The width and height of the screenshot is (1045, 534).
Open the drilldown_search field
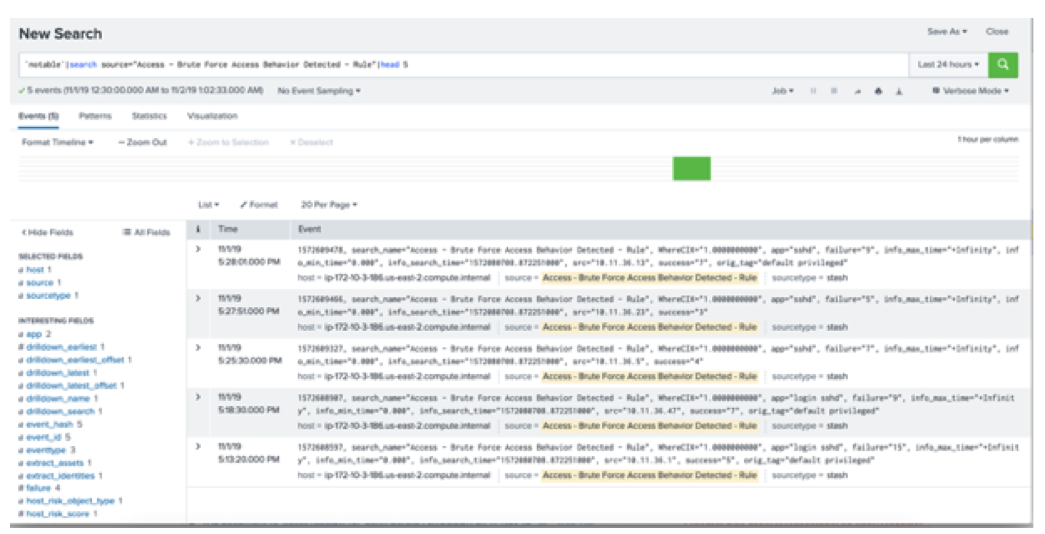tap(60, 411)
